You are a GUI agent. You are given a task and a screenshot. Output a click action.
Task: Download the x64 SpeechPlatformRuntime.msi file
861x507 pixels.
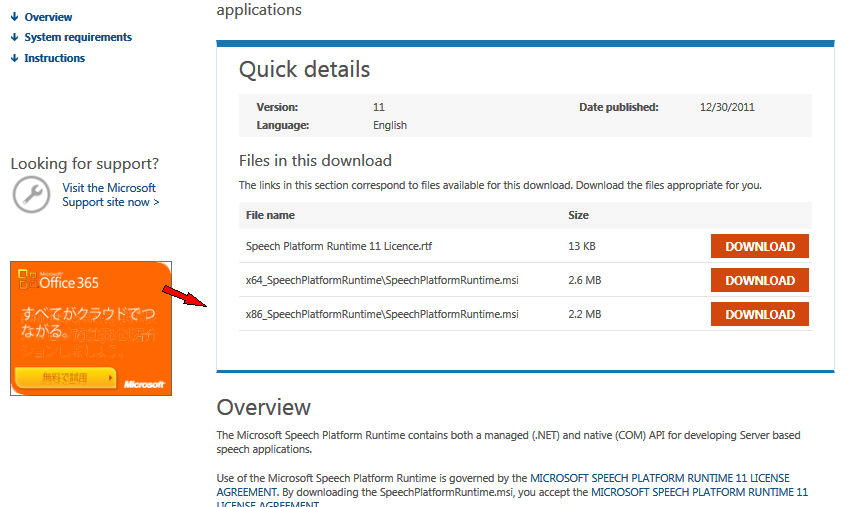pos(759,281)
